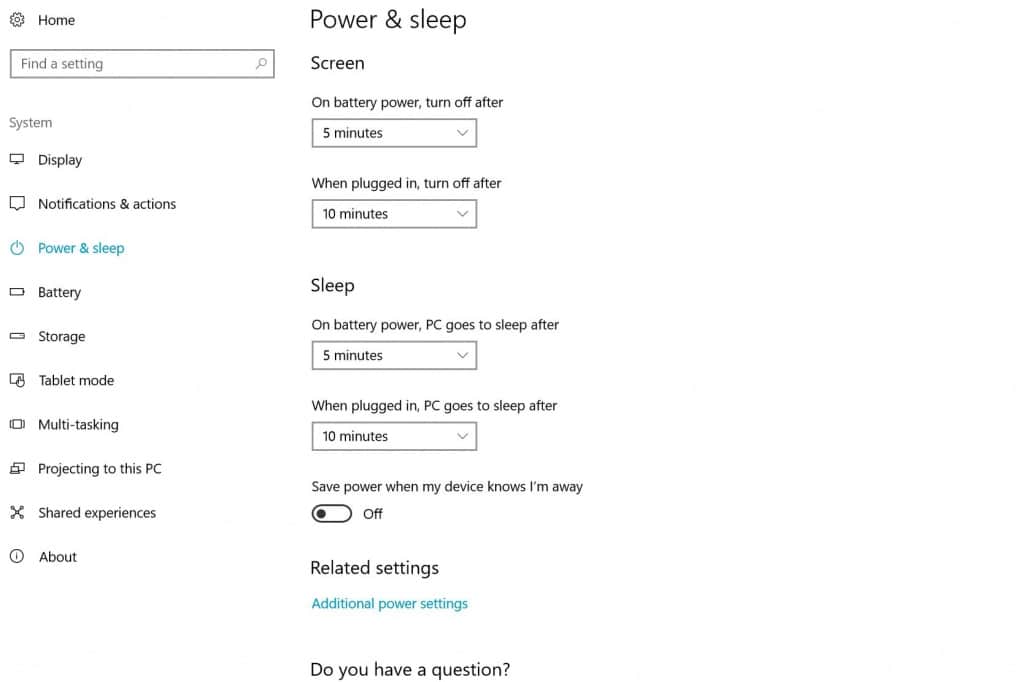
Task: Click the Storage drive icon
Action: pos(17,336)
